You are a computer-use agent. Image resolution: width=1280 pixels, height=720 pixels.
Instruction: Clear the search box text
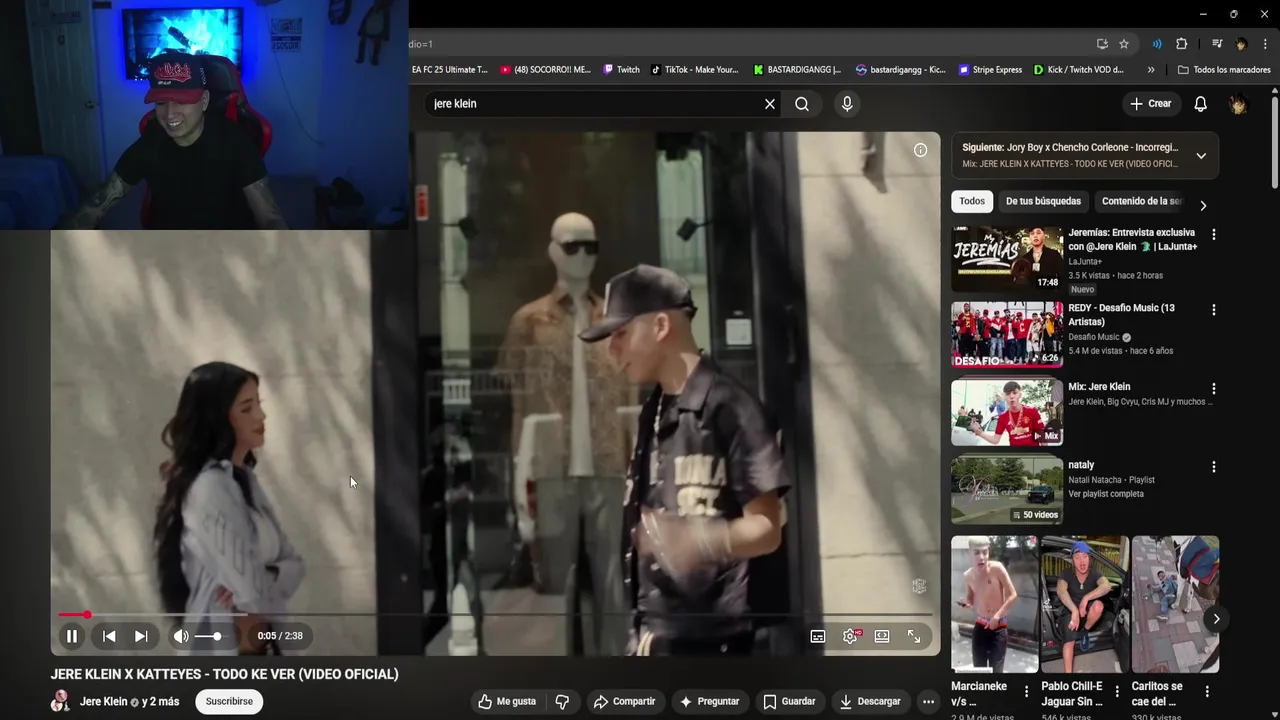pyautogui.click(x=770, y=104)
